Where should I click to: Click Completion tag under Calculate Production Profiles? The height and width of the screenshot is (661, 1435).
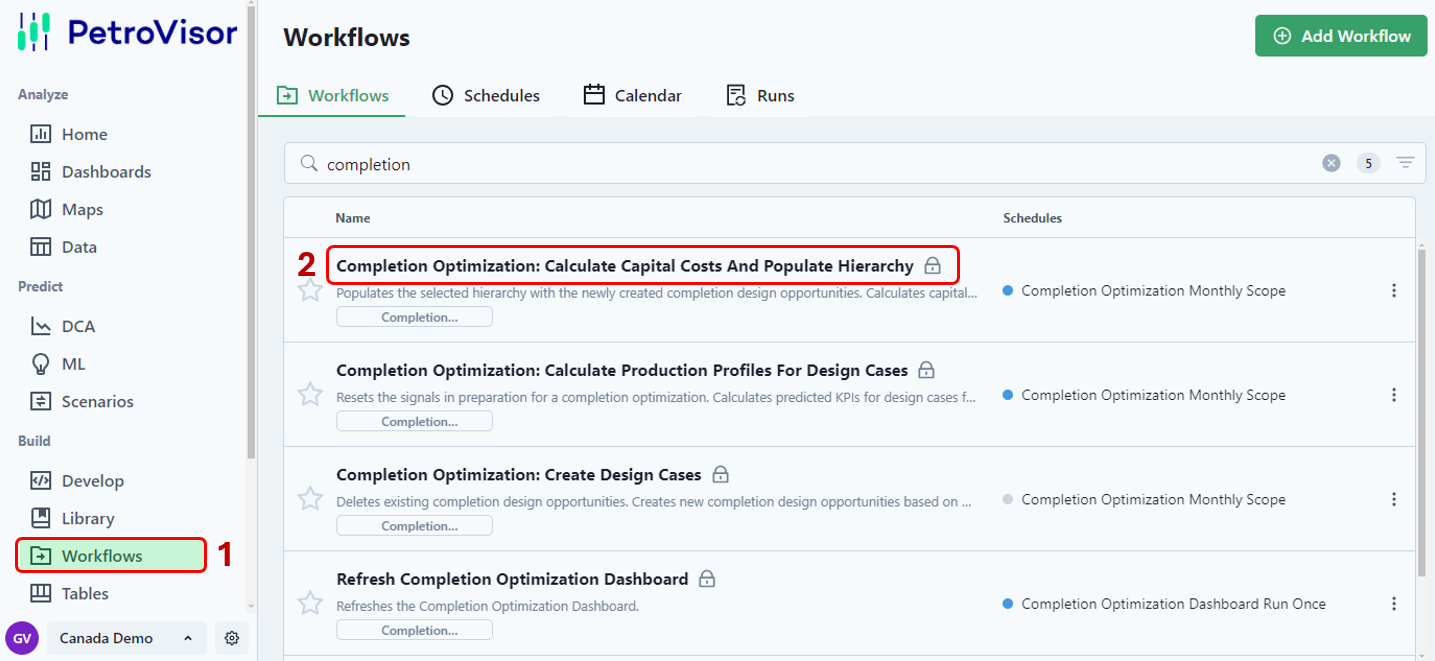pos(414,421)
